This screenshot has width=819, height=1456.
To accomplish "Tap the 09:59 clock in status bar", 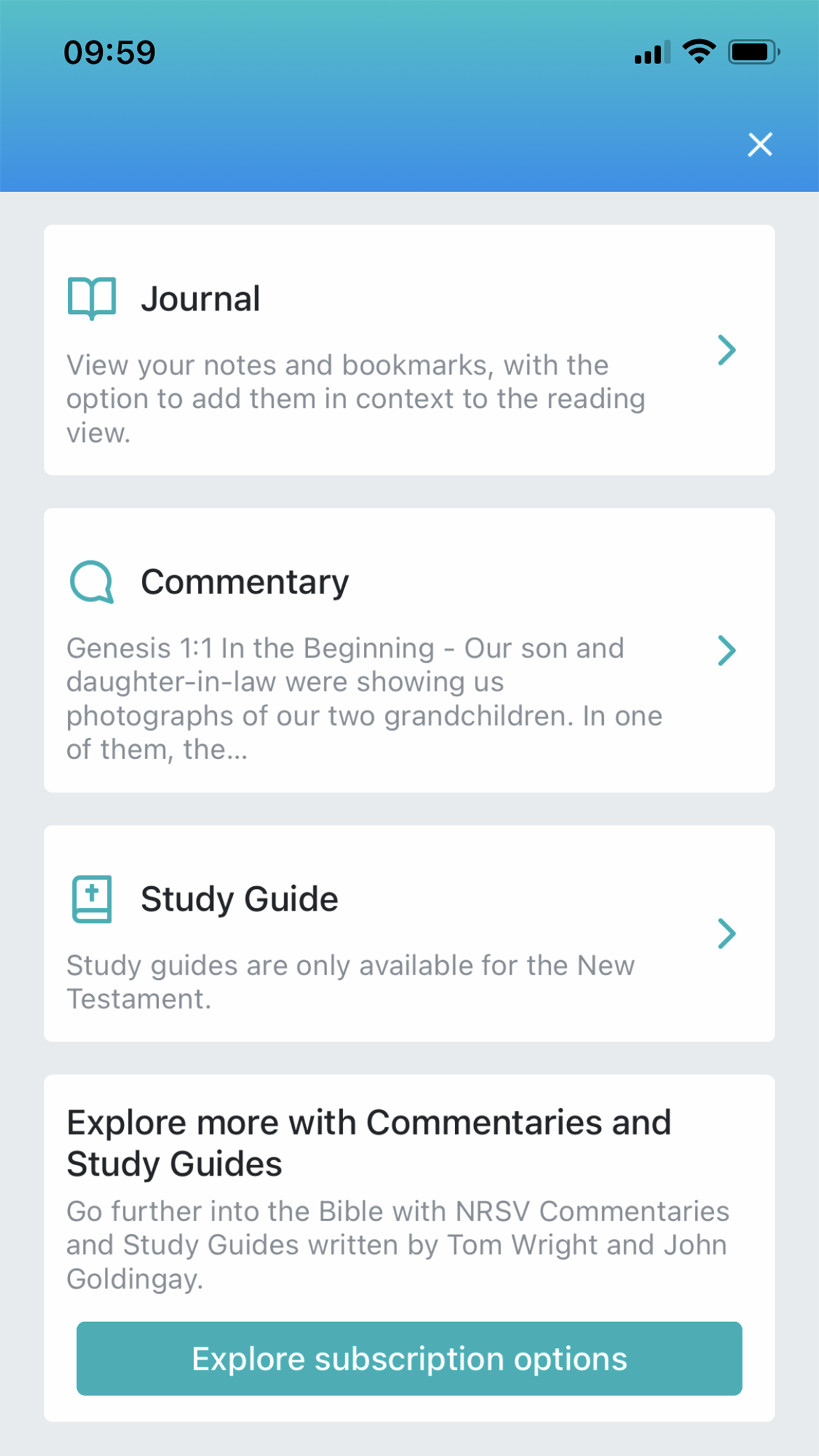I will [109, 53].
